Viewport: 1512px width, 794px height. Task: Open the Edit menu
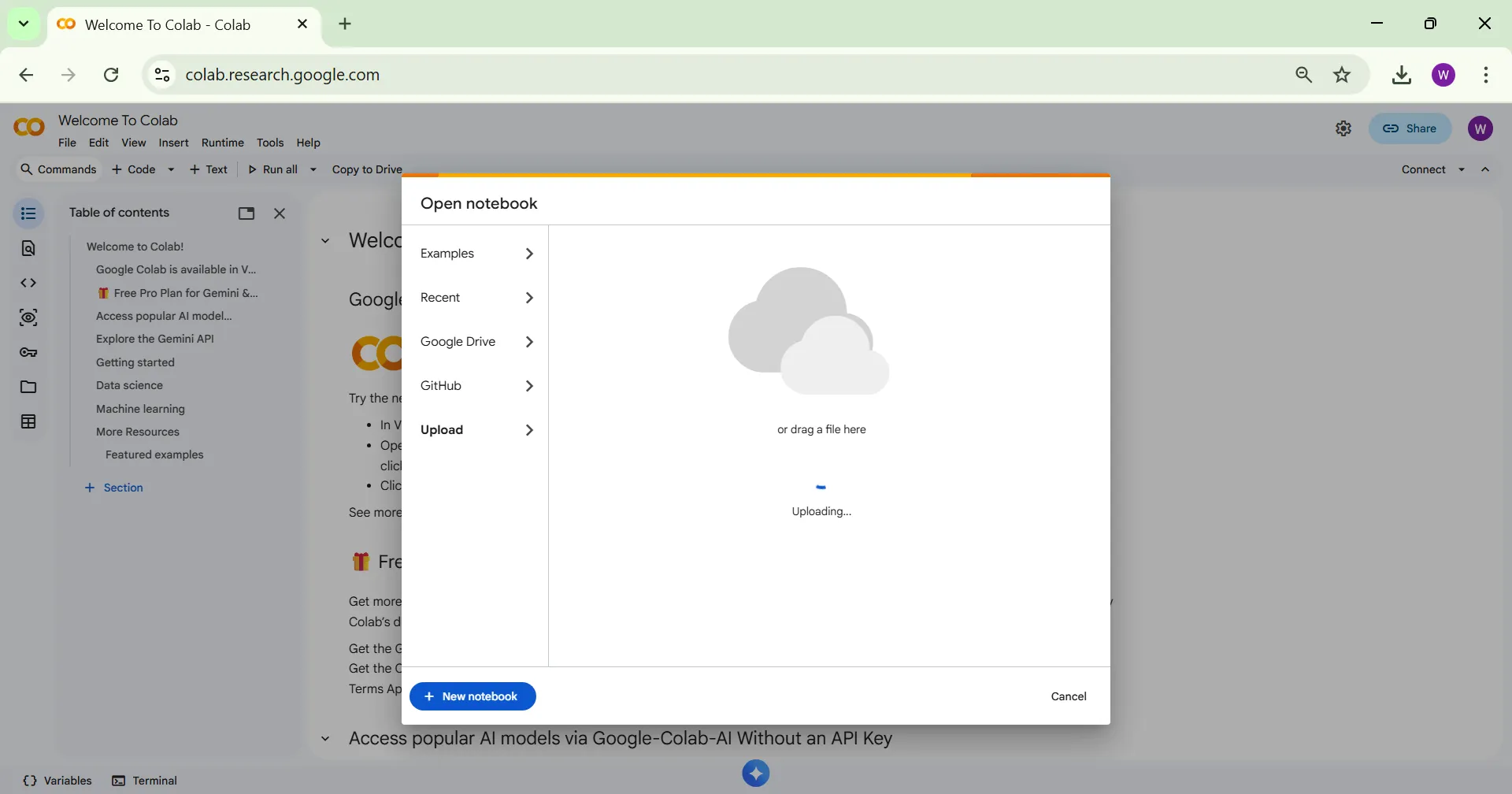(98, 143)
